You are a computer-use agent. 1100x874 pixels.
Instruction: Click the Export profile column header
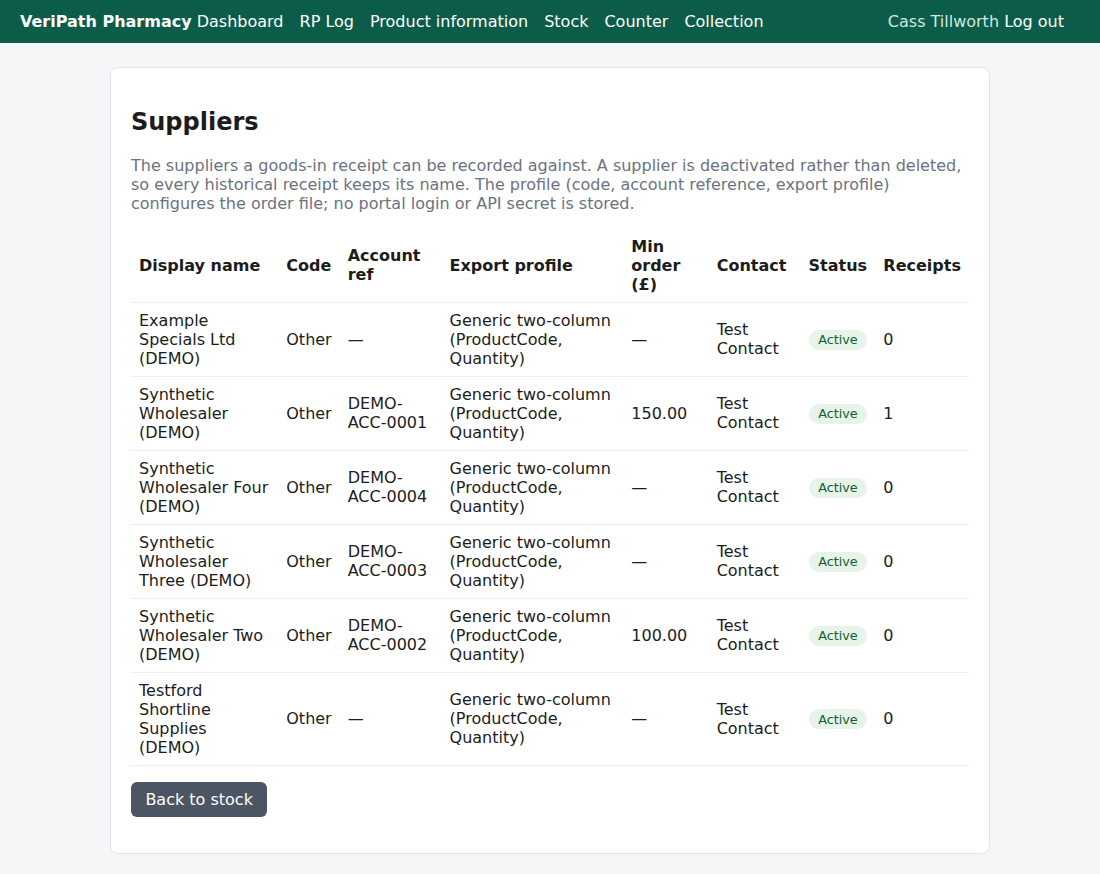pyautogui.click(x=511, y=265)
